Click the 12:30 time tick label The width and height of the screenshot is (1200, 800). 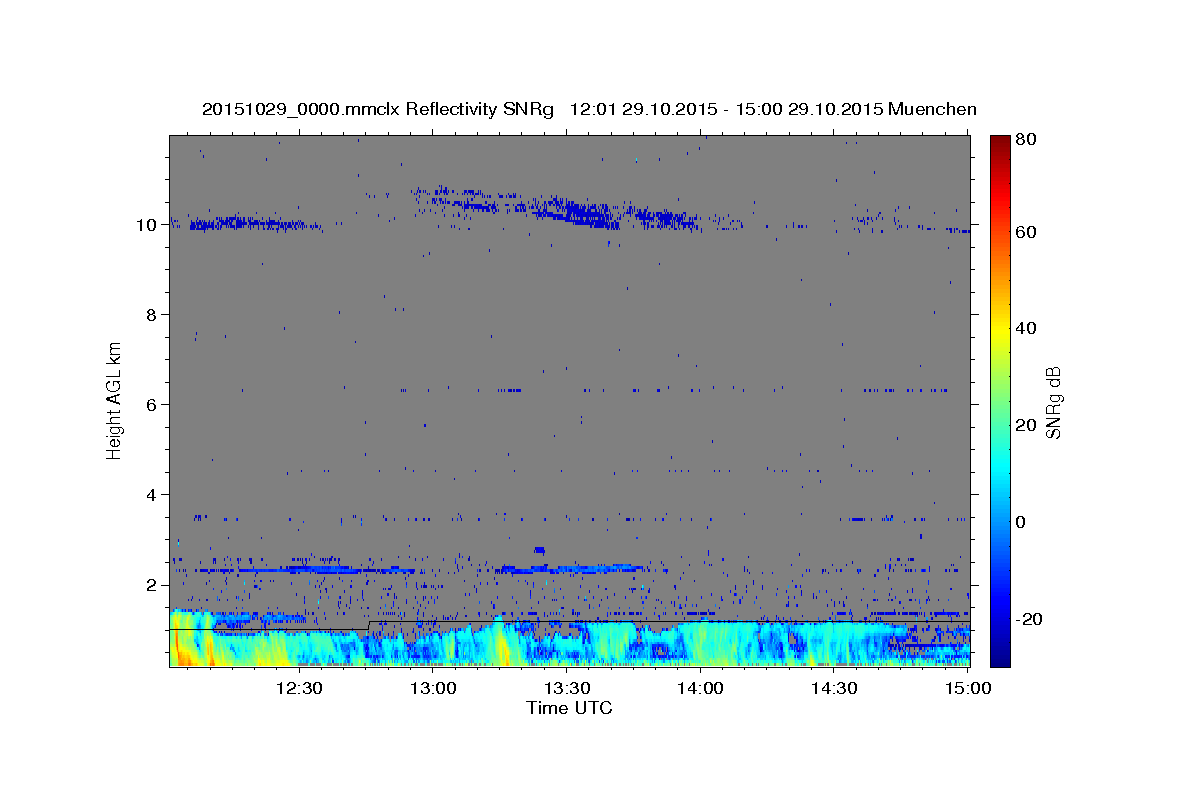click(x=298, y=688)
